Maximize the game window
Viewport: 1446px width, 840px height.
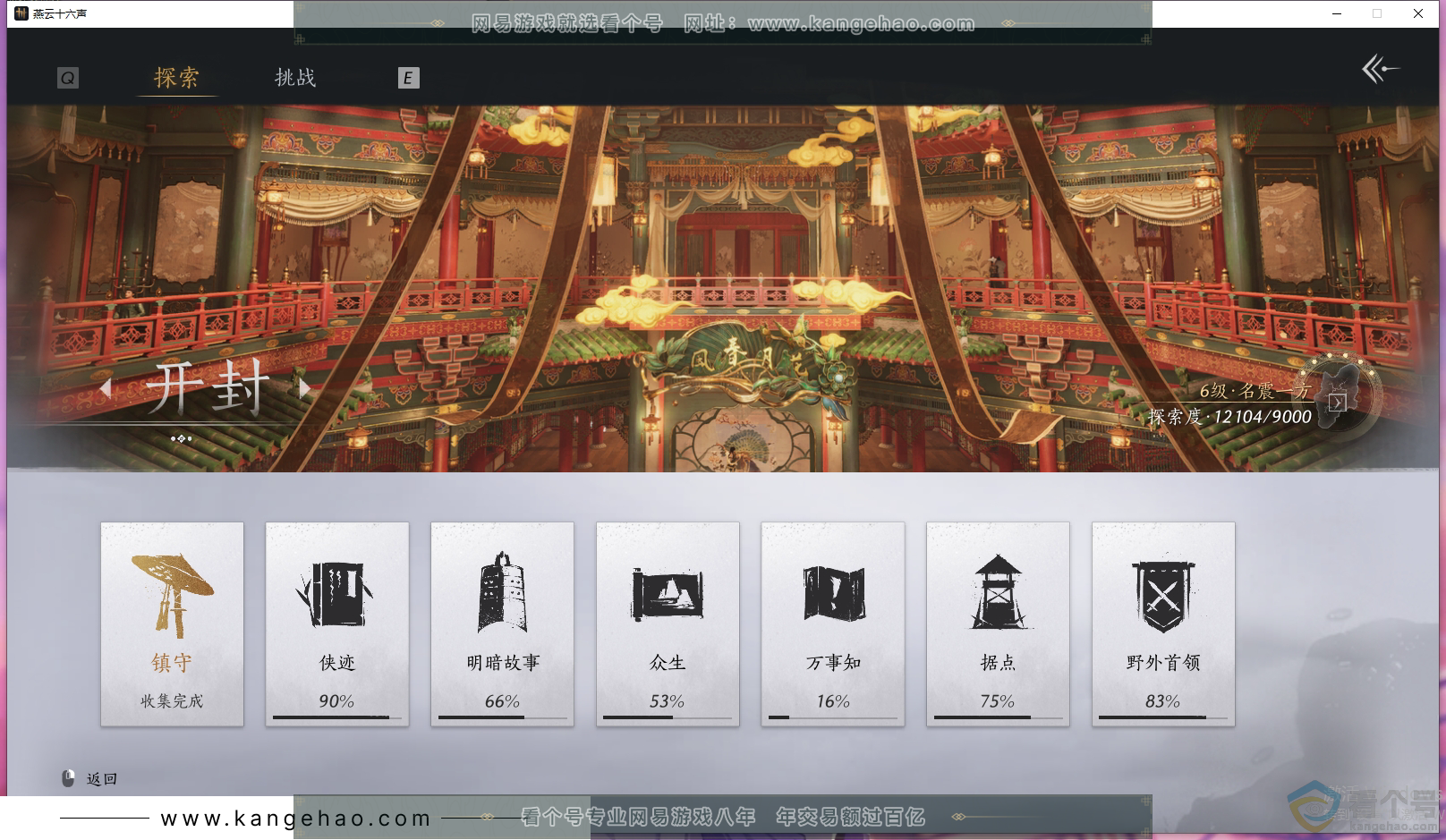(x=1377, y=13)
